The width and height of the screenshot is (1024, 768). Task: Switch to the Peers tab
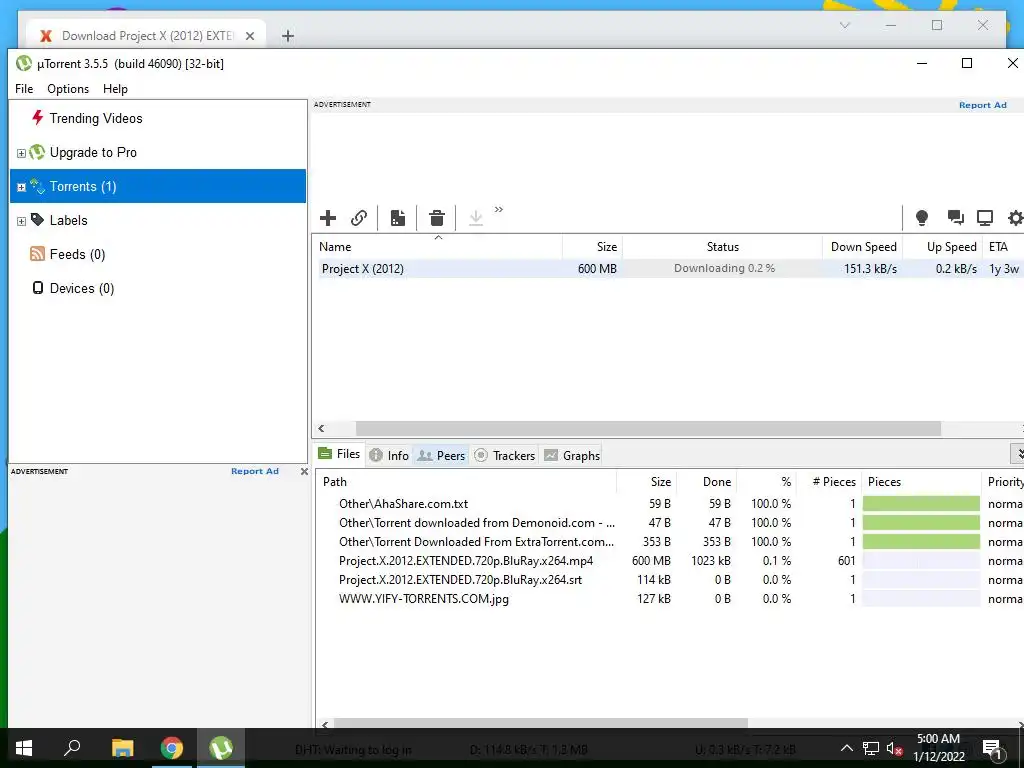pos(441,455)
